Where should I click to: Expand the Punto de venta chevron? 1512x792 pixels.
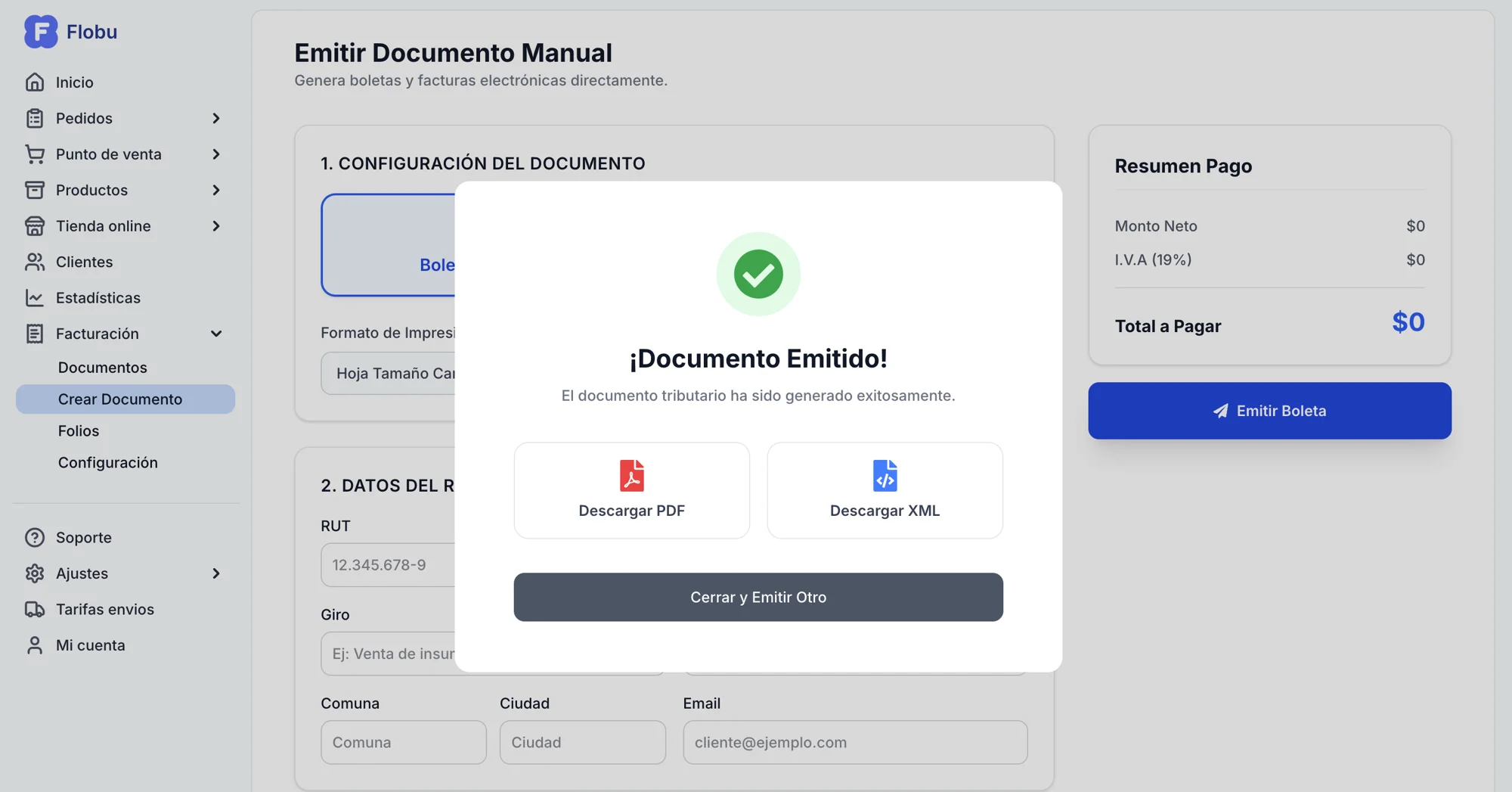(x=216, y=154)
